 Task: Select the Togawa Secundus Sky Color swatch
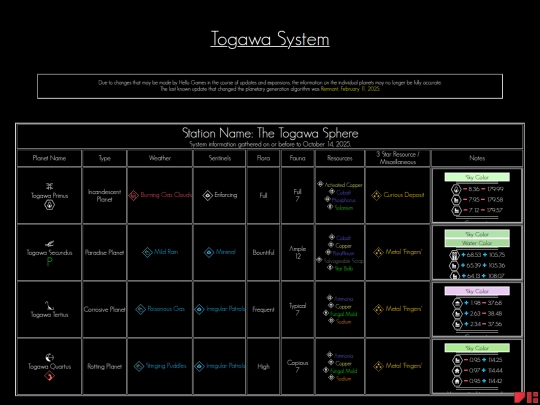coord(477,234)
